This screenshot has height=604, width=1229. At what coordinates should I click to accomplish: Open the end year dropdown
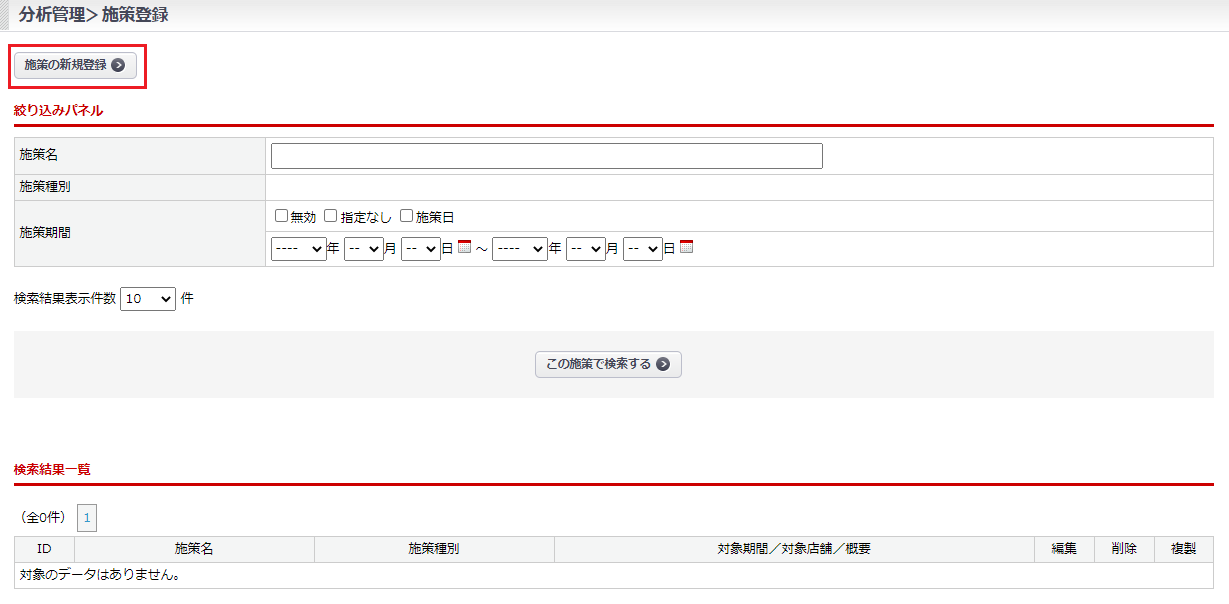(x=521, y=249)
